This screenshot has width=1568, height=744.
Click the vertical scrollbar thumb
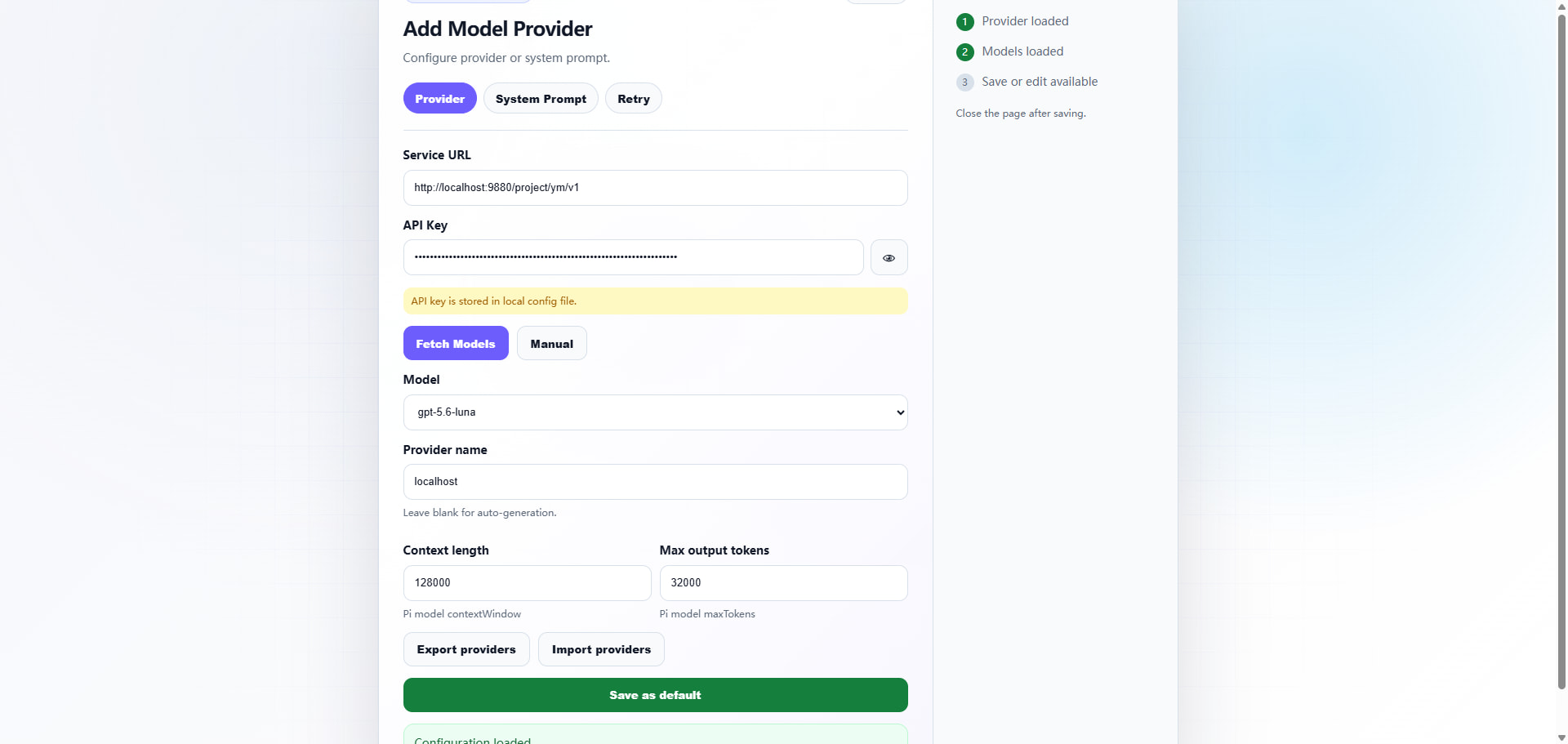click(x=1561, y=351)
